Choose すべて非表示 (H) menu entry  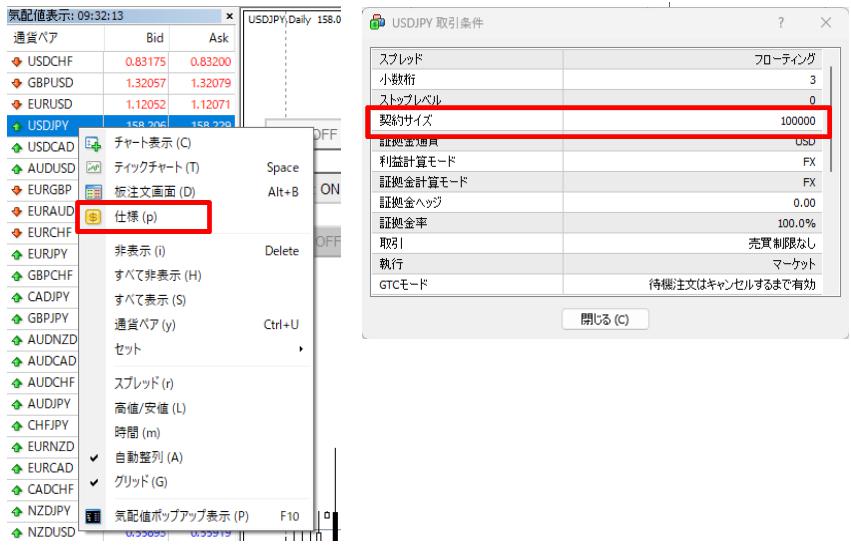click(196, 276)
